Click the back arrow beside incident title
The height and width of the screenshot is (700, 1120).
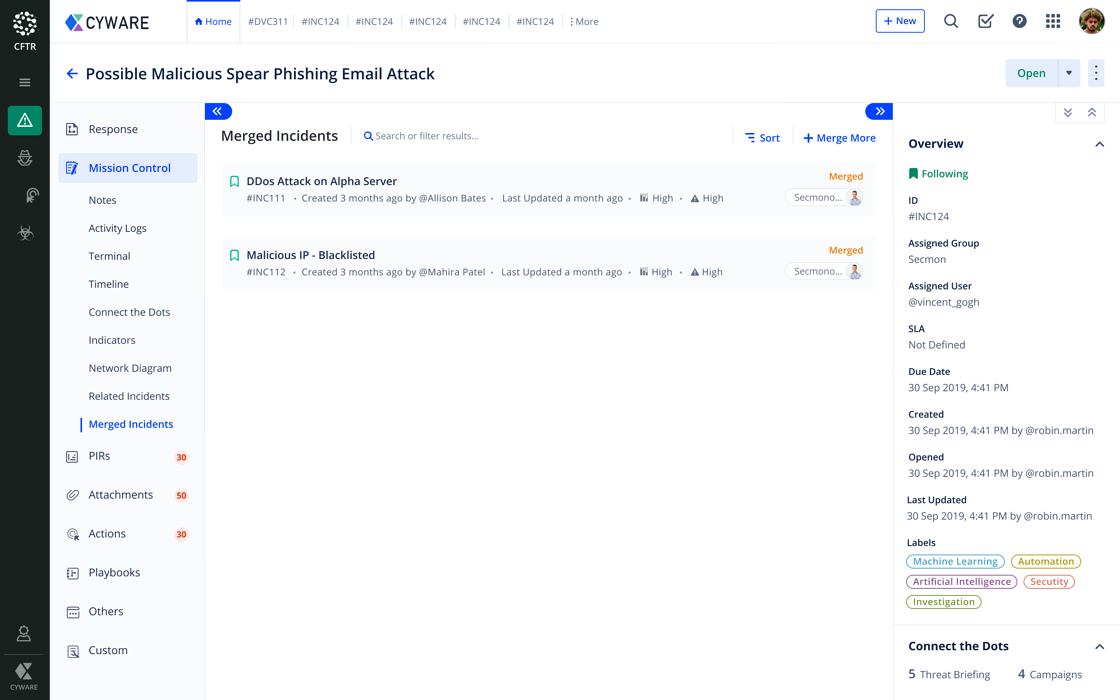tap(72, 74)
